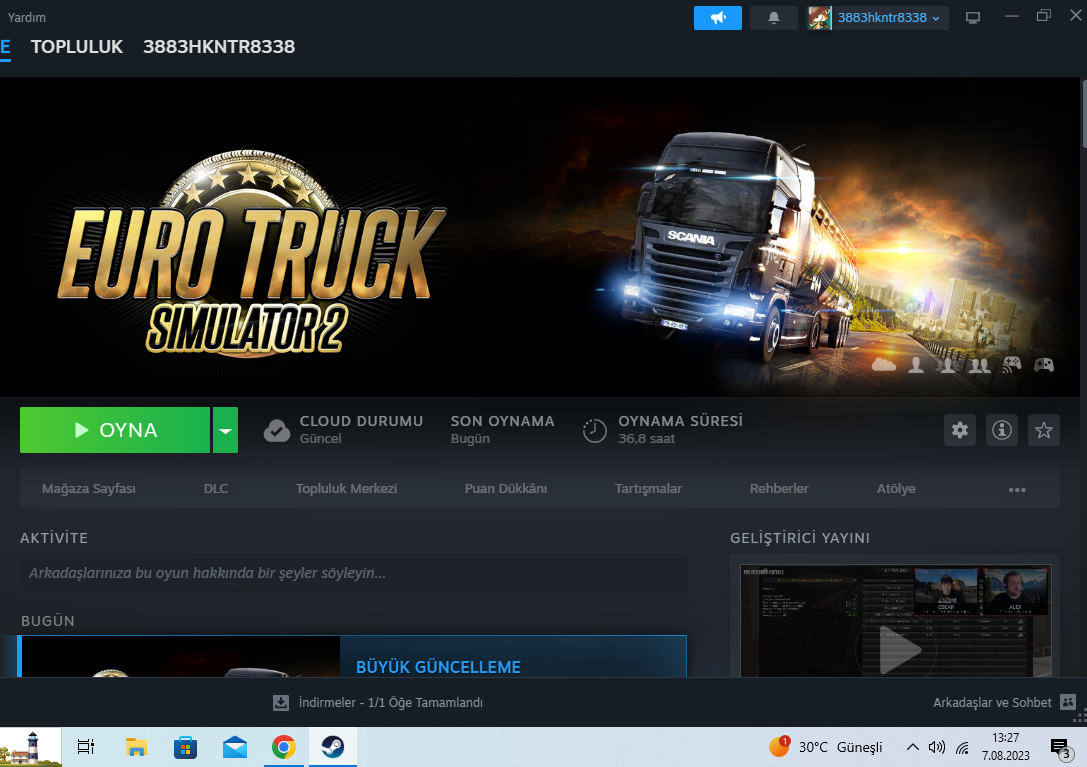Switch to Chrome on taskbar
Image resolution: width=1087 pixels, height=767 pixels.
(284, 747)
